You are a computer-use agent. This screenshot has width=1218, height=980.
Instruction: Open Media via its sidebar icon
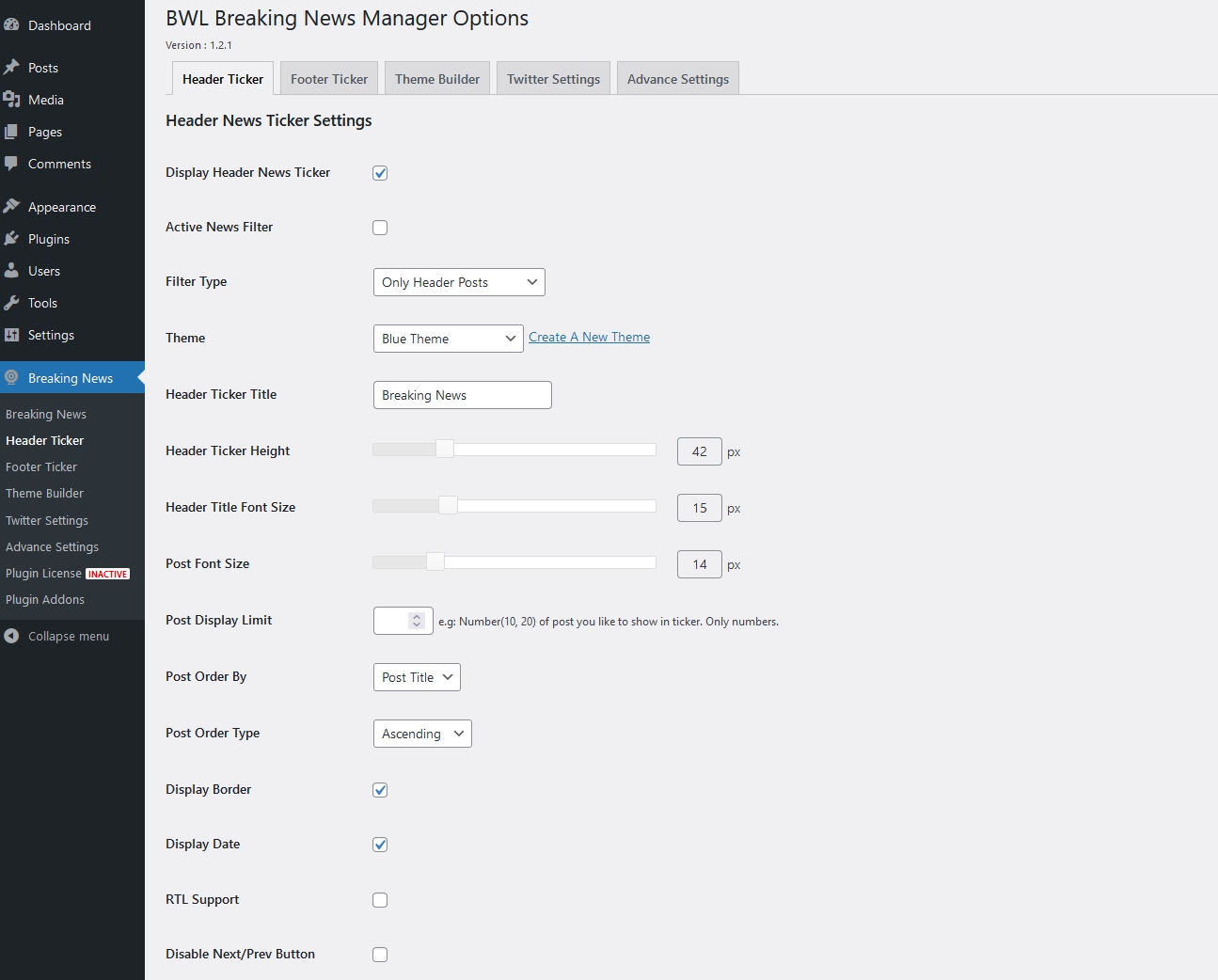tap(11, 100)
